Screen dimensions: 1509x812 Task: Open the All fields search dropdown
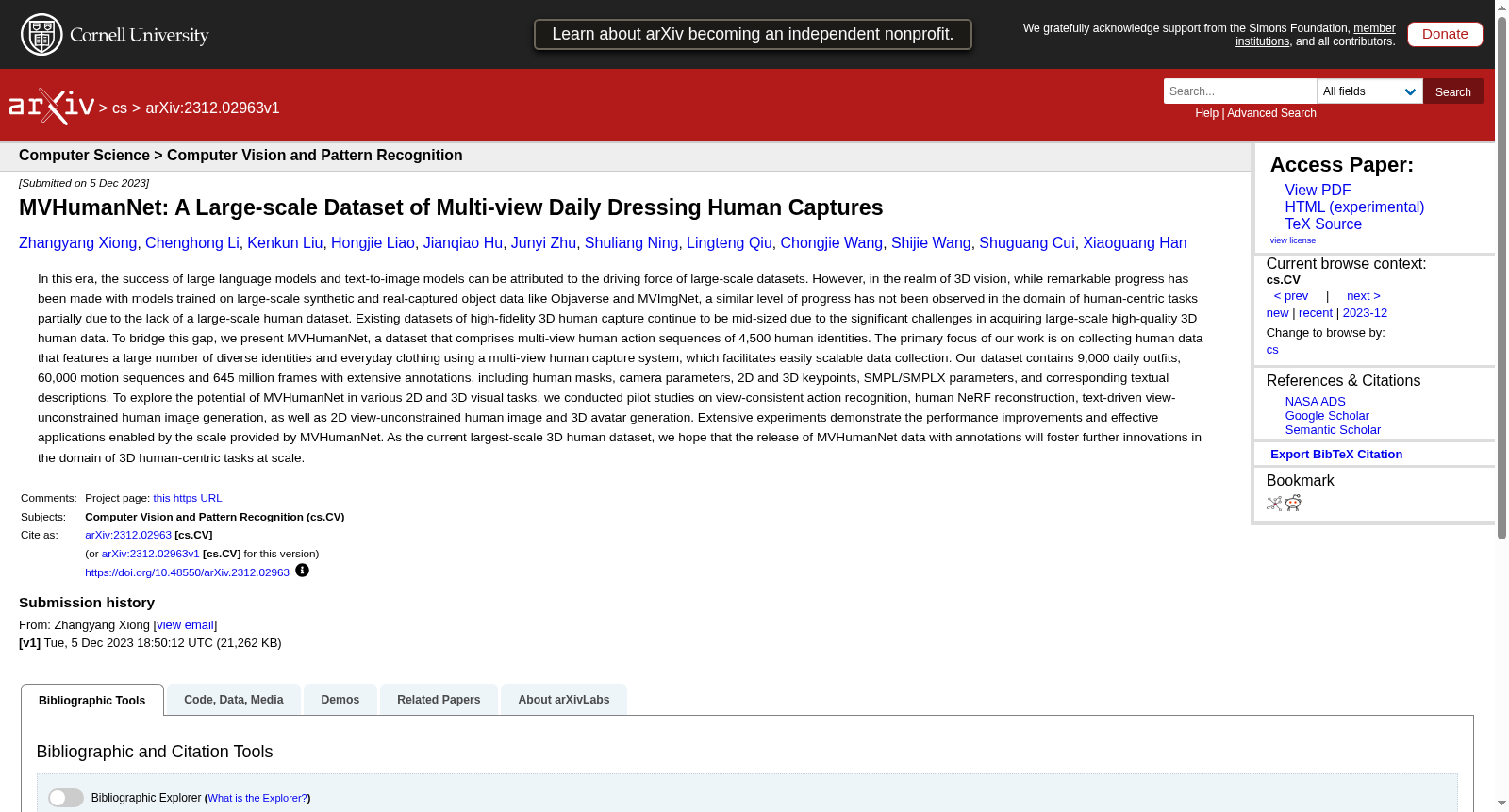tap(1369, 91)
